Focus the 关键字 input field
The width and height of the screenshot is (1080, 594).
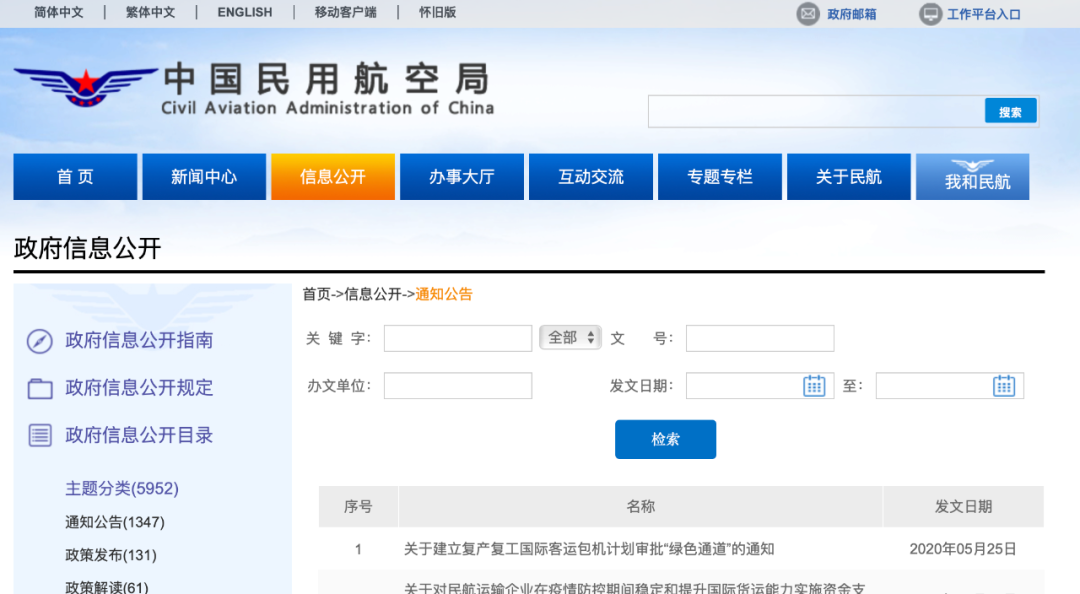tap(458, 338)
